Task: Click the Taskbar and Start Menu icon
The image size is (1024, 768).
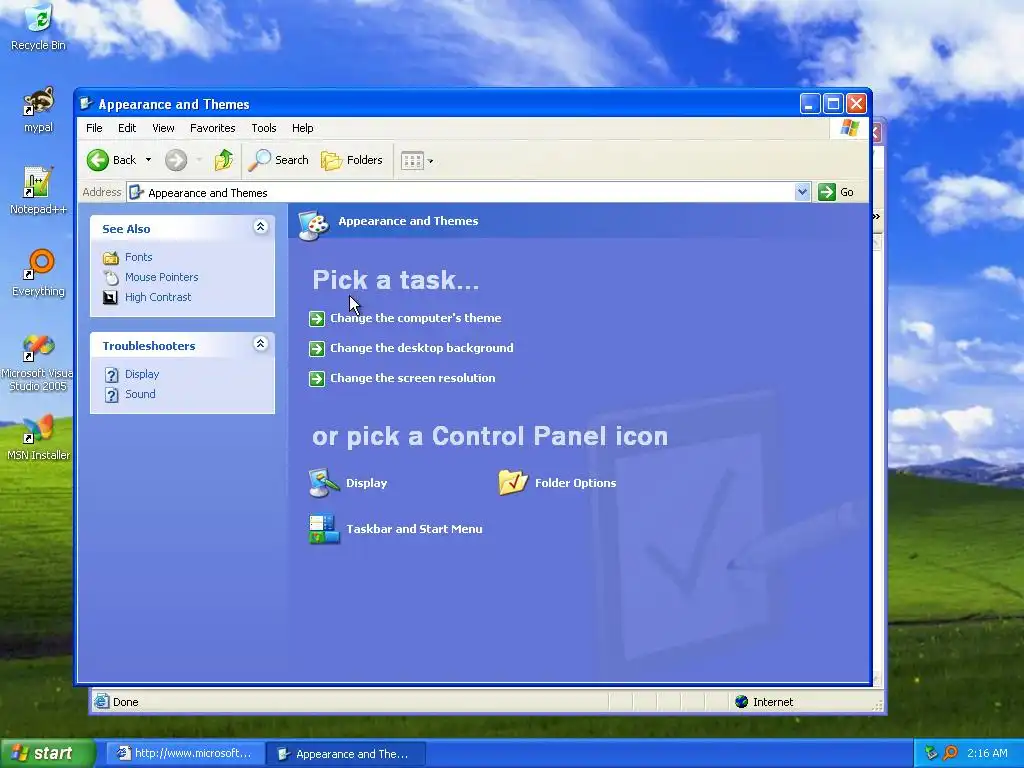Action: tap(324, 529)
